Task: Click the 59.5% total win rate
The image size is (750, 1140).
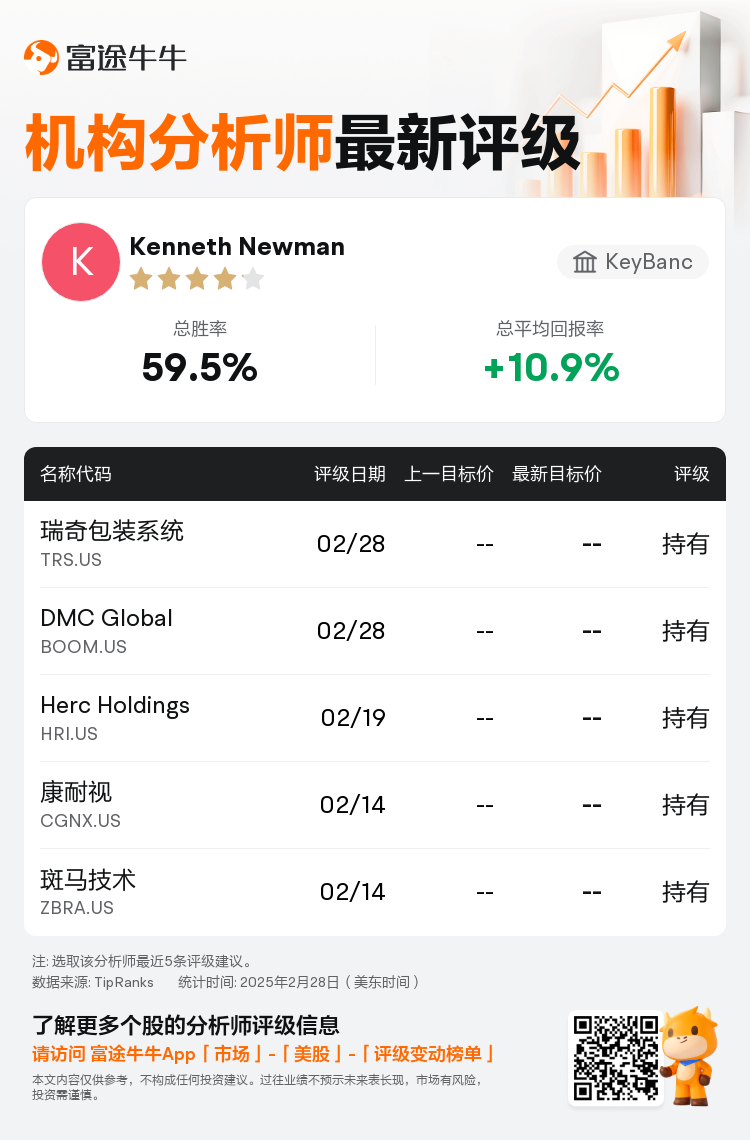Action: click(x=200, y=367)
